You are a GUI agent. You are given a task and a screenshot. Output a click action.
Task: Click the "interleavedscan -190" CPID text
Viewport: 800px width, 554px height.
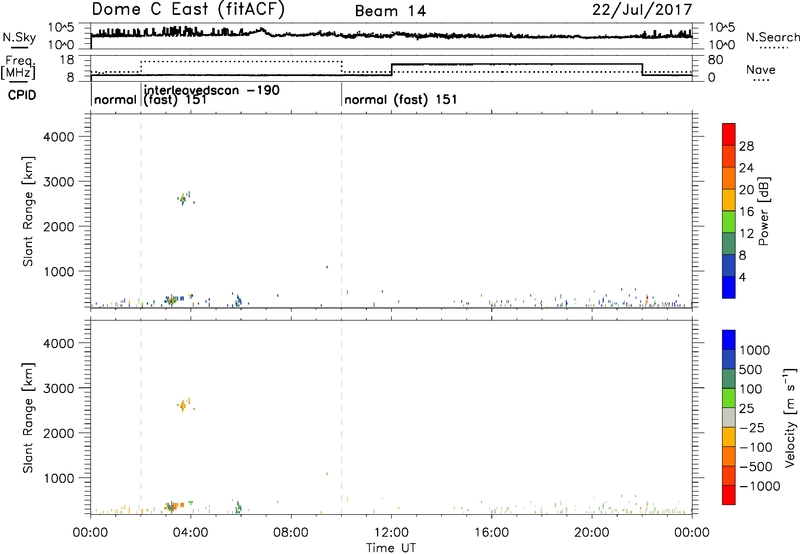(212, 91)
